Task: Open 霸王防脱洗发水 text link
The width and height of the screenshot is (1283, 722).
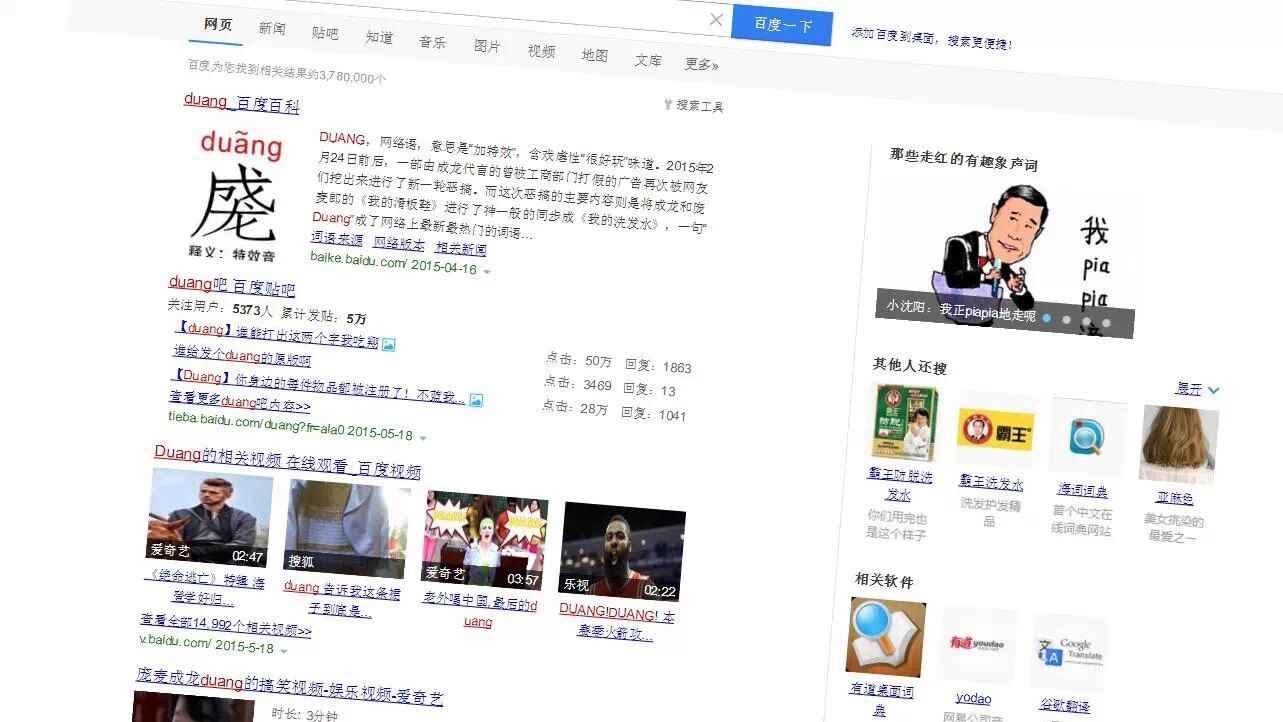Action: (x=899, y=484)
